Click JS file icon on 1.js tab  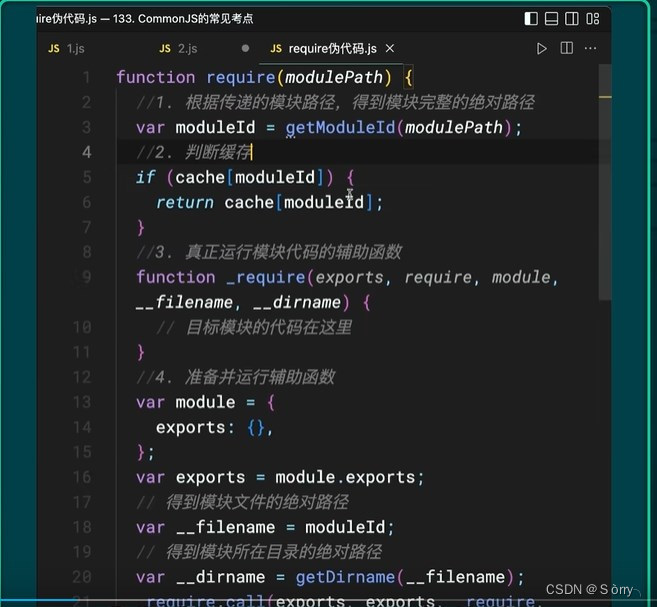pyautogui.click(x=54, y=49)
